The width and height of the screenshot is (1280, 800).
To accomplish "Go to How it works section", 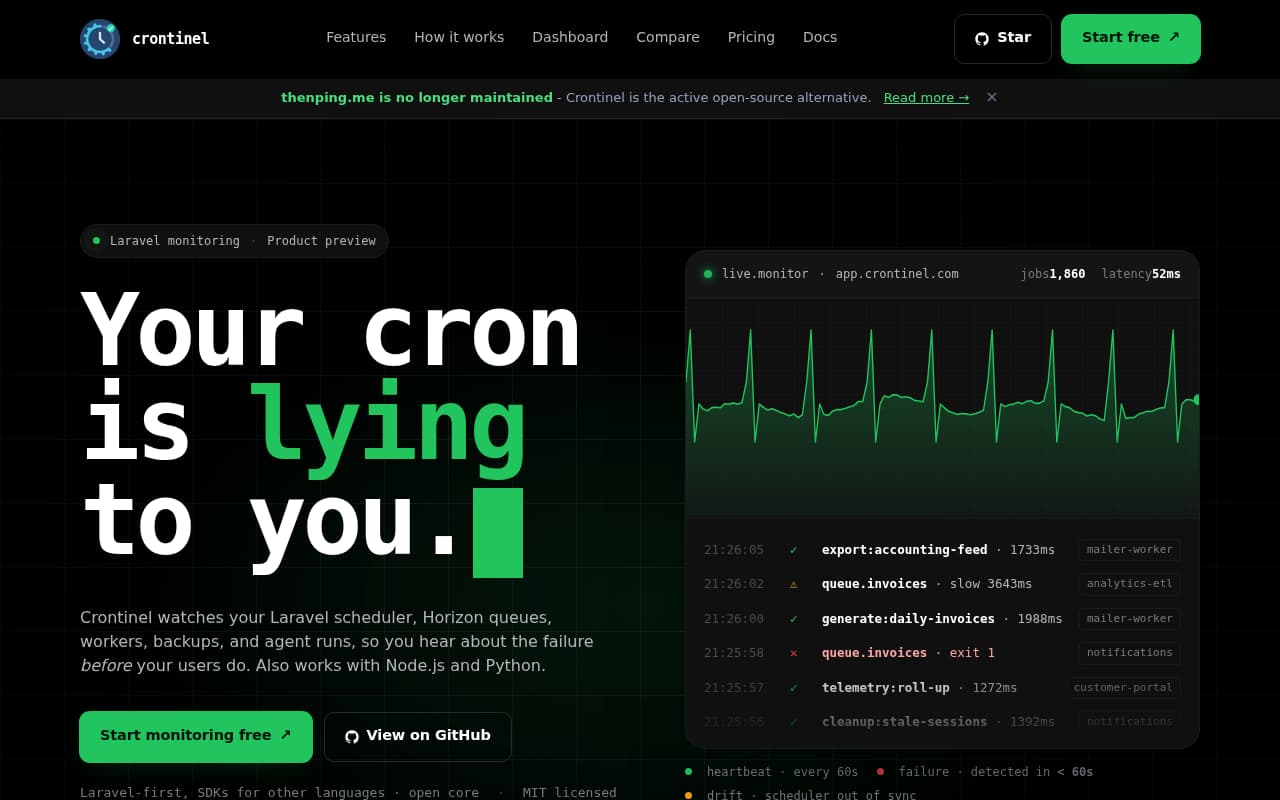I will pos(459,37).
